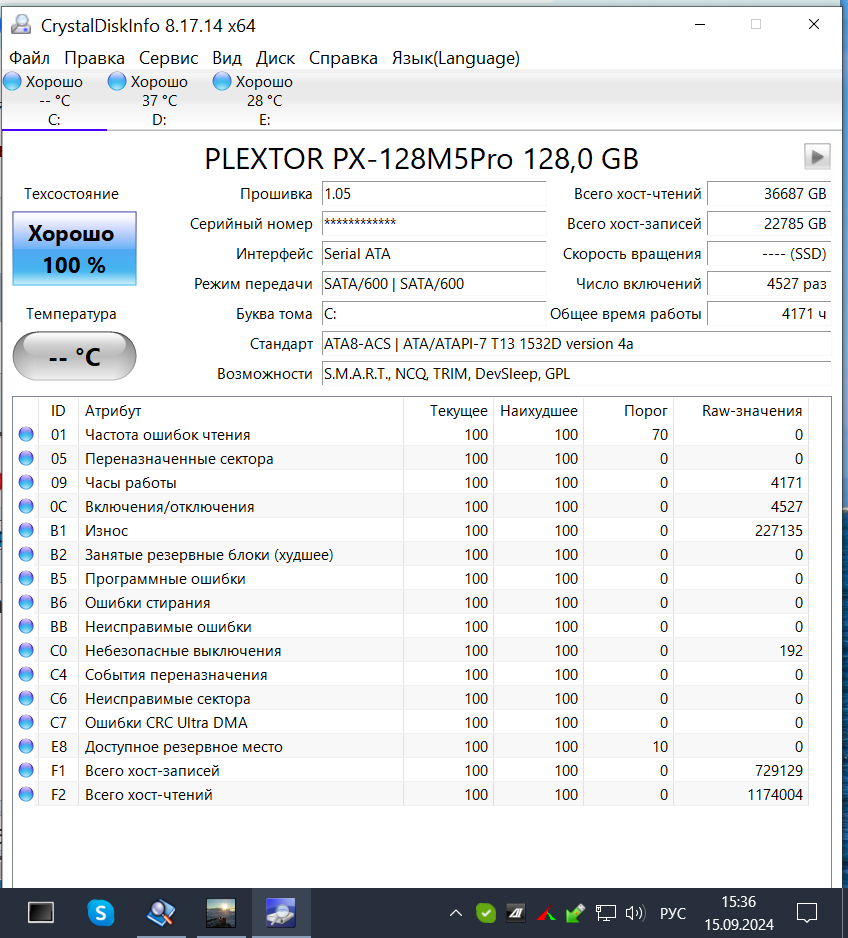Switch the РУС input language
Viewport: 848px width, 938px height.
coord(673,913)
